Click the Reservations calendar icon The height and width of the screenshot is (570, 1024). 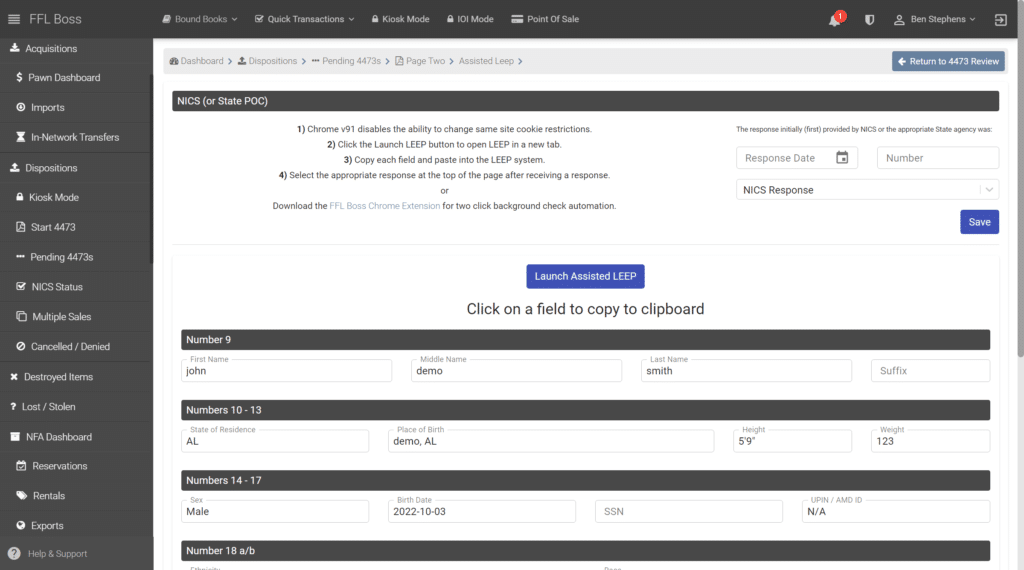tap(21, 466)
